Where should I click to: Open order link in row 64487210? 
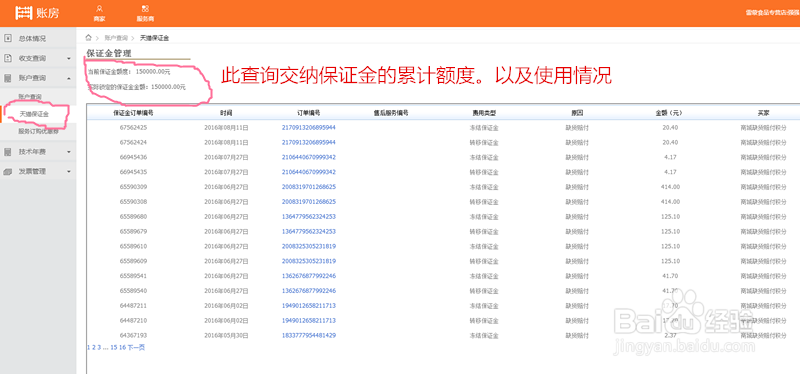(x=309, y=320)
